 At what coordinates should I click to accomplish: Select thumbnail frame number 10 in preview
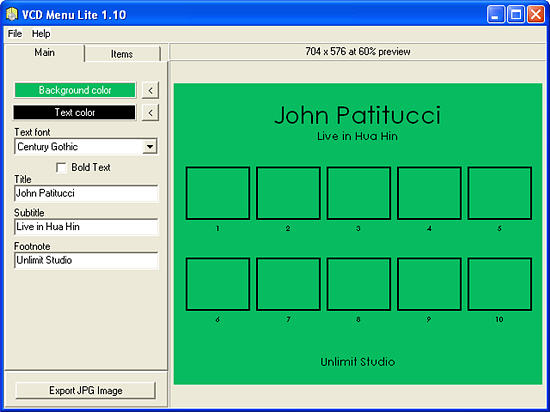pos(499,284)
